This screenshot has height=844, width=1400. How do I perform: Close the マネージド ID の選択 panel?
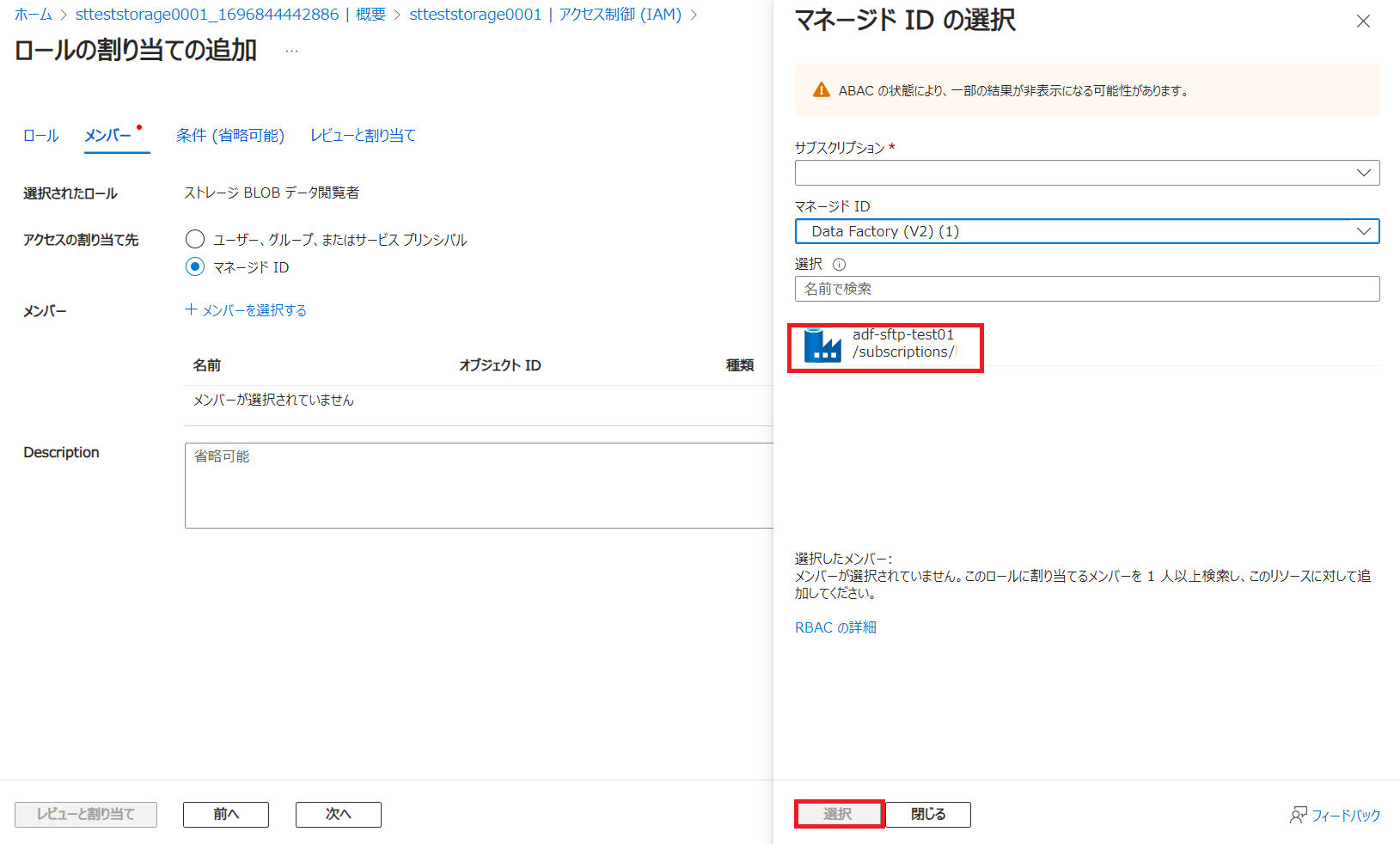click(1363, 21)
